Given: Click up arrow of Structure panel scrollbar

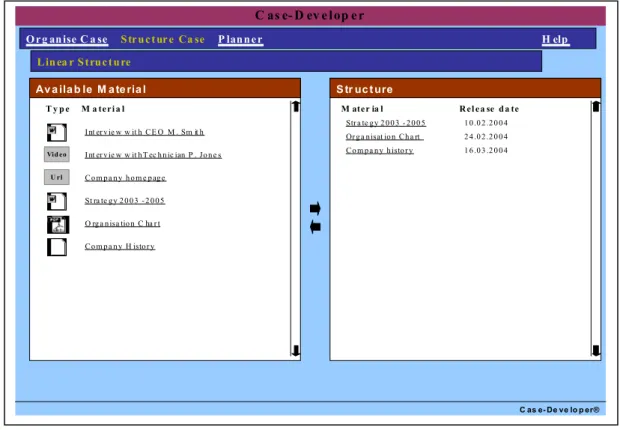Looking at the screenshot, I should pos(596,106).
